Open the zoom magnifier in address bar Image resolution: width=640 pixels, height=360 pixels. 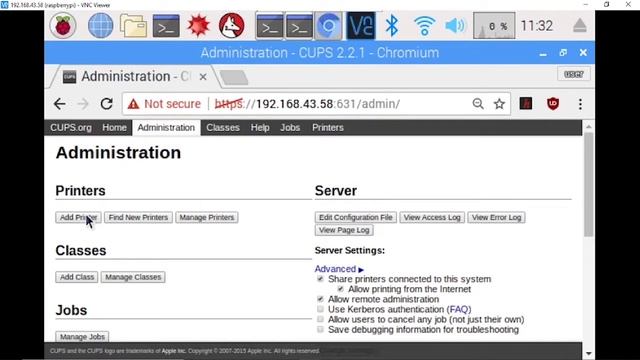point(478,104)
